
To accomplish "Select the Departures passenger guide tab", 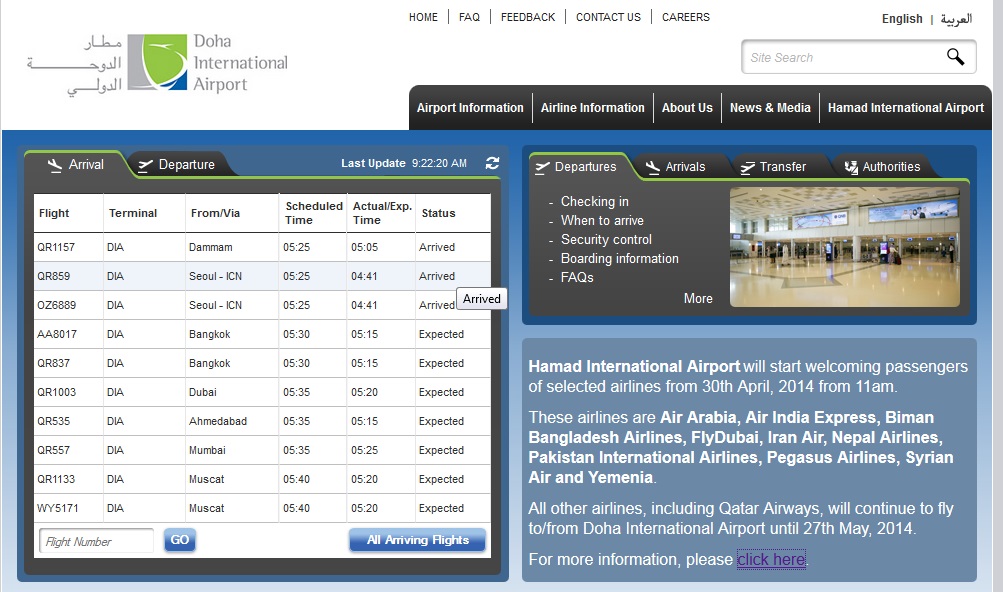I will click(576, 167).
